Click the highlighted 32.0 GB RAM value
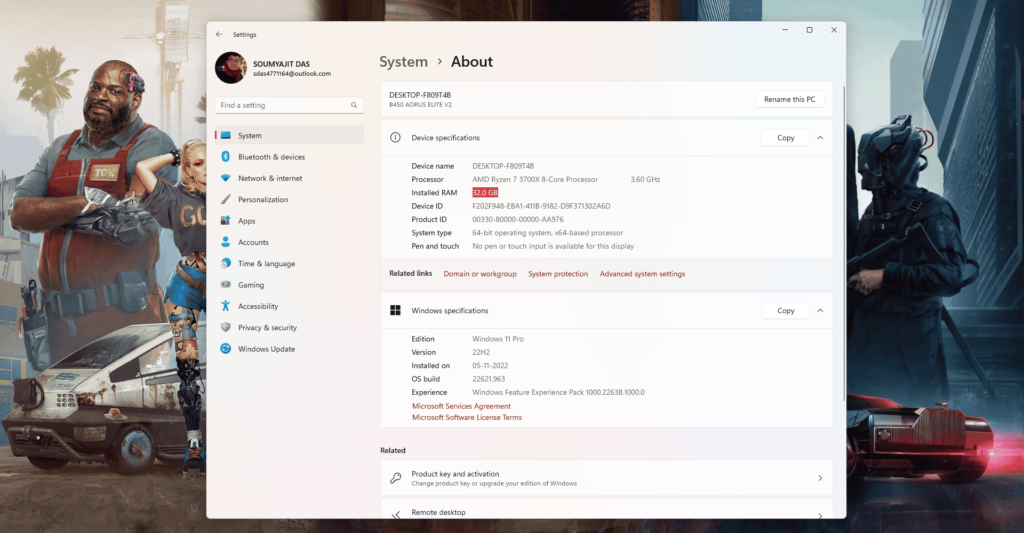Image resolution: width=1024 pixels, height=533 pixels. pyautogui.click(x=485, y=193)
